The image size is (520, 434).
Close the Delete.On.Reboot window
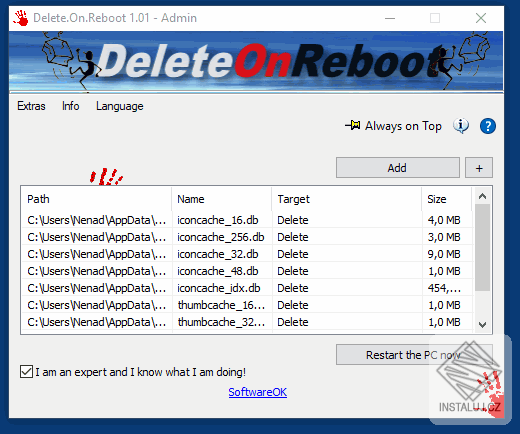[x=481, y=18]
